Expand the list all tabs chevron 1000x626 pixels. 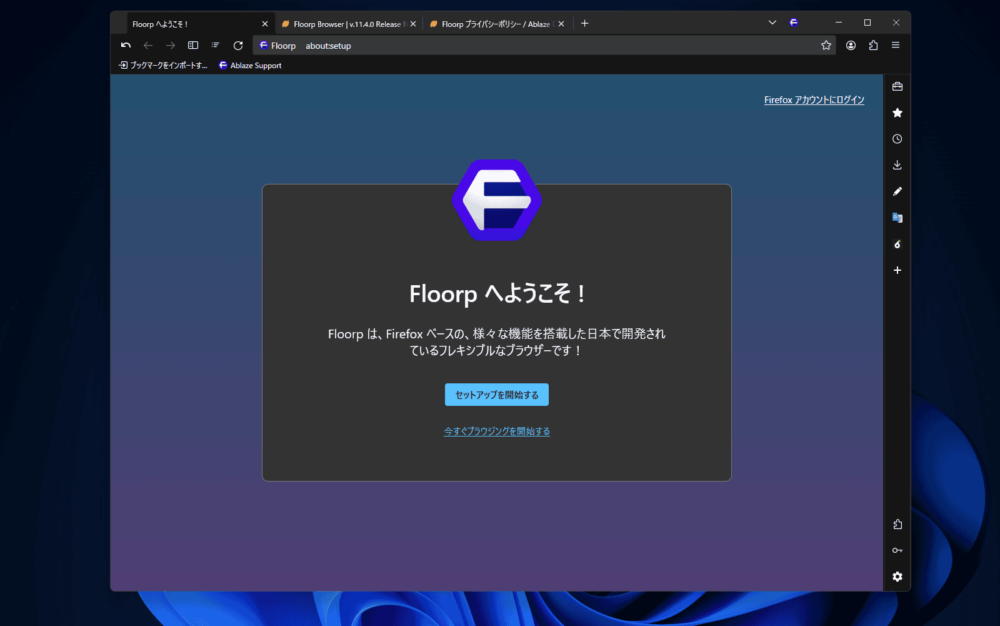(772, 22)
